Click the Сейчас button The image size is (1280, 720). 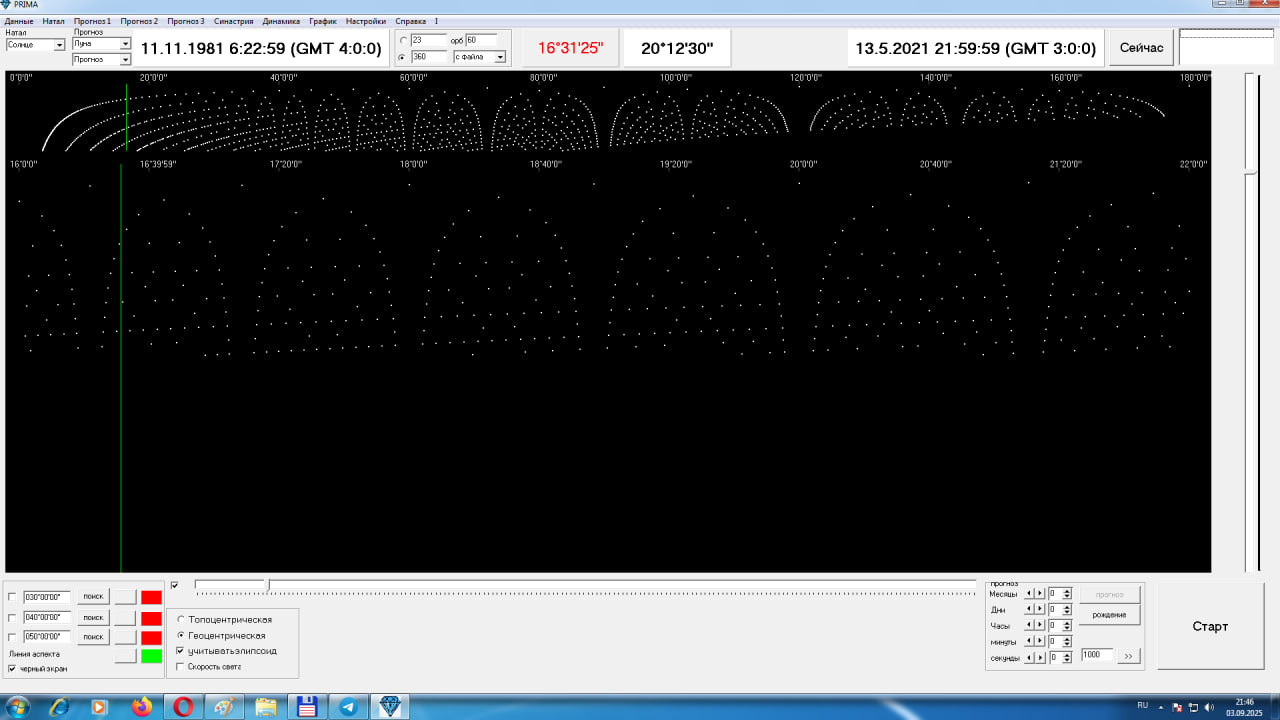pyautogui.click(x=1141, y=48)
